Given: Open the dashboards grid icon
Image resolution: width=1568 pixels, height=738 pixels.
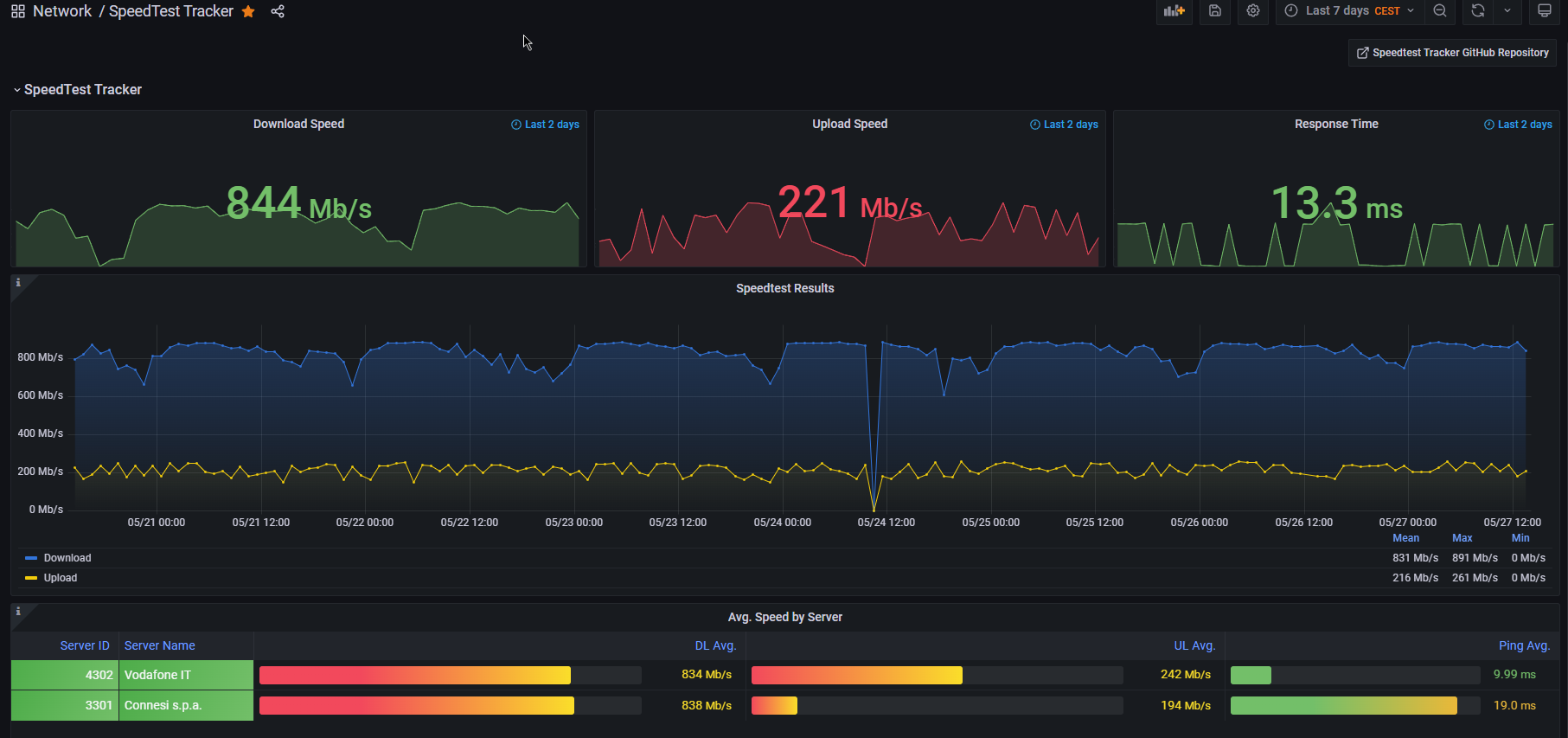Looking at the screenshot, I should pos(17,11).
